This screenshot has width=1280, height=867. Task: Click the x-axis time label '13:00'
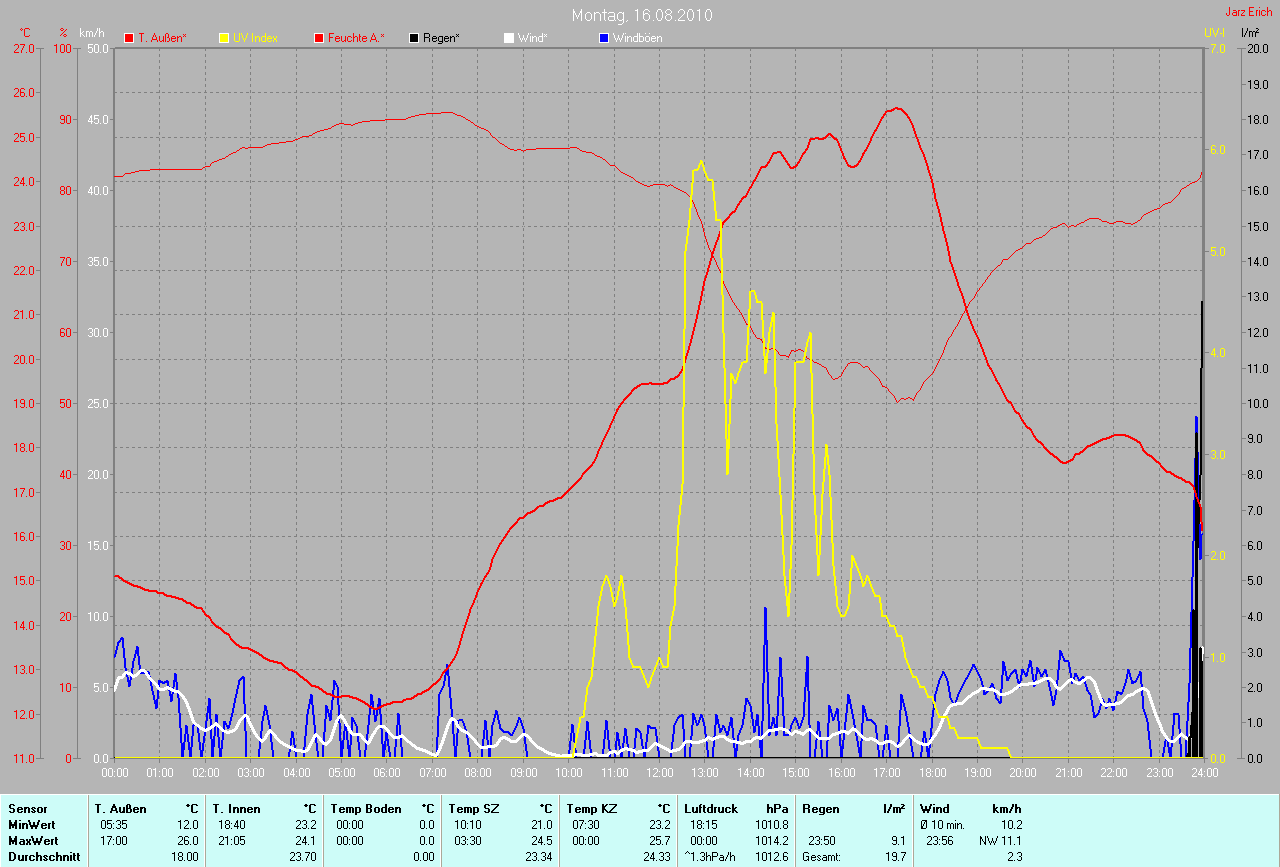coord(705,772)
